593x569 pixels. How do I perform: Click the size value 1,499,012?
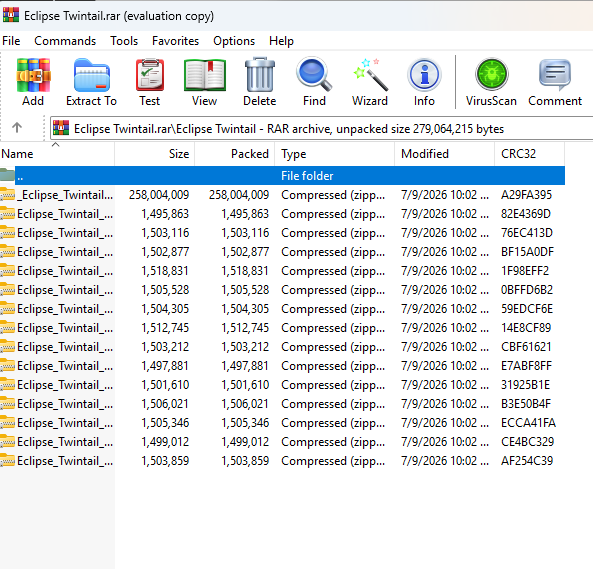tap(165, 442)
